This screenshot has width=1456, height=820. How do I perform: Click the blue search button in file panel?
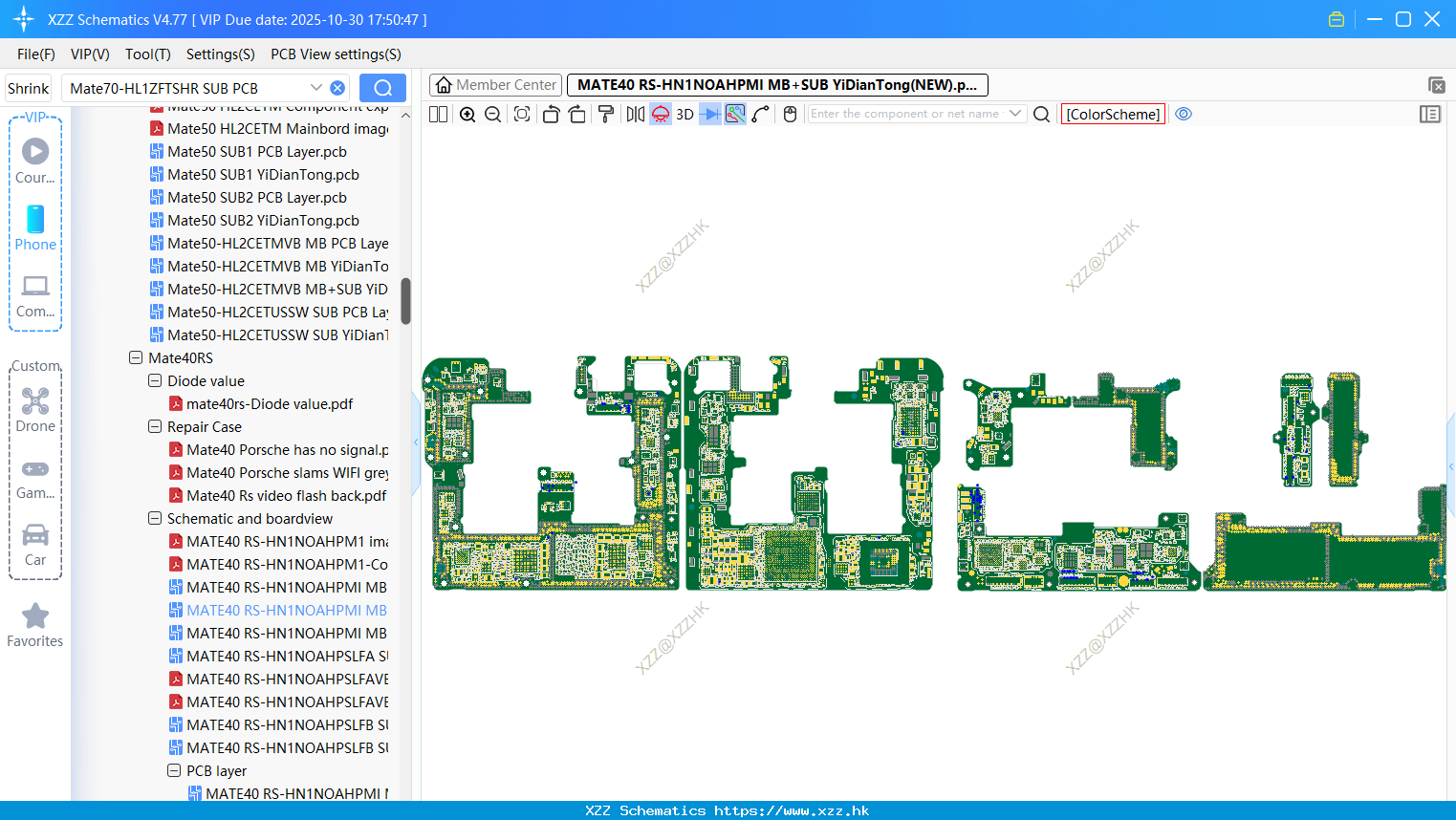[x=382, y=88]
